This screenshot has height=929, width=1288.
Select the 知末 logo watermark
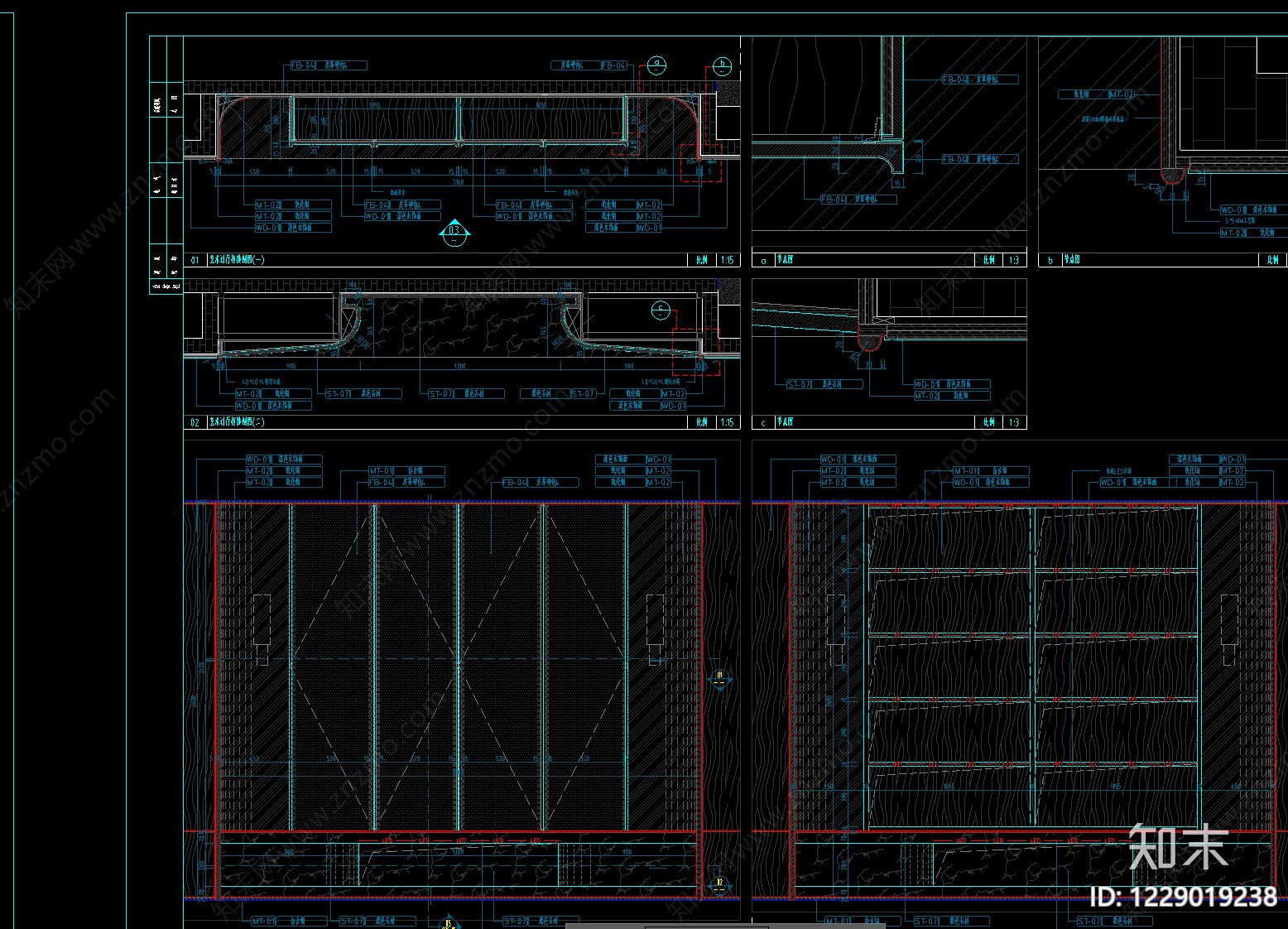tap(1179, 847)
